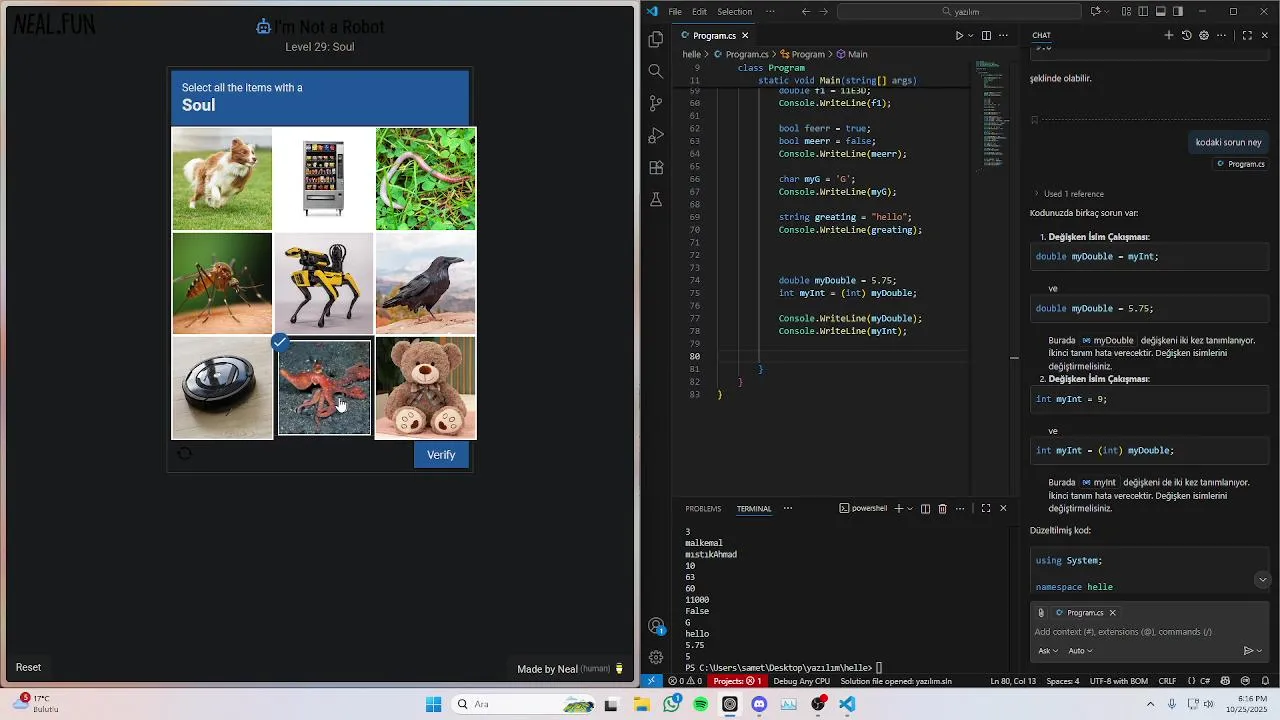Open the File menu
1280x720 pixels.
[675, 12]
